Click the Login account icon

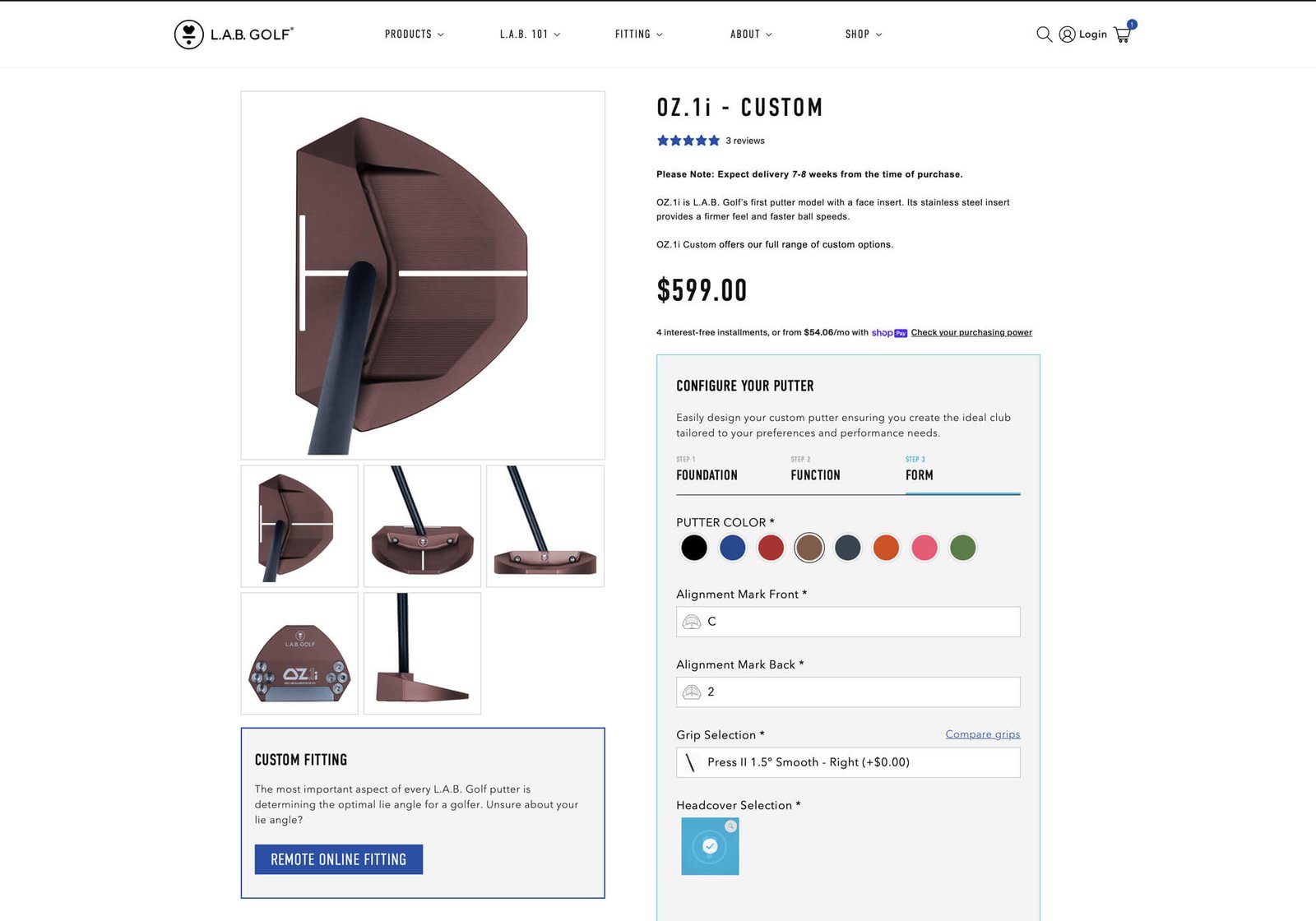(1067, 34)
